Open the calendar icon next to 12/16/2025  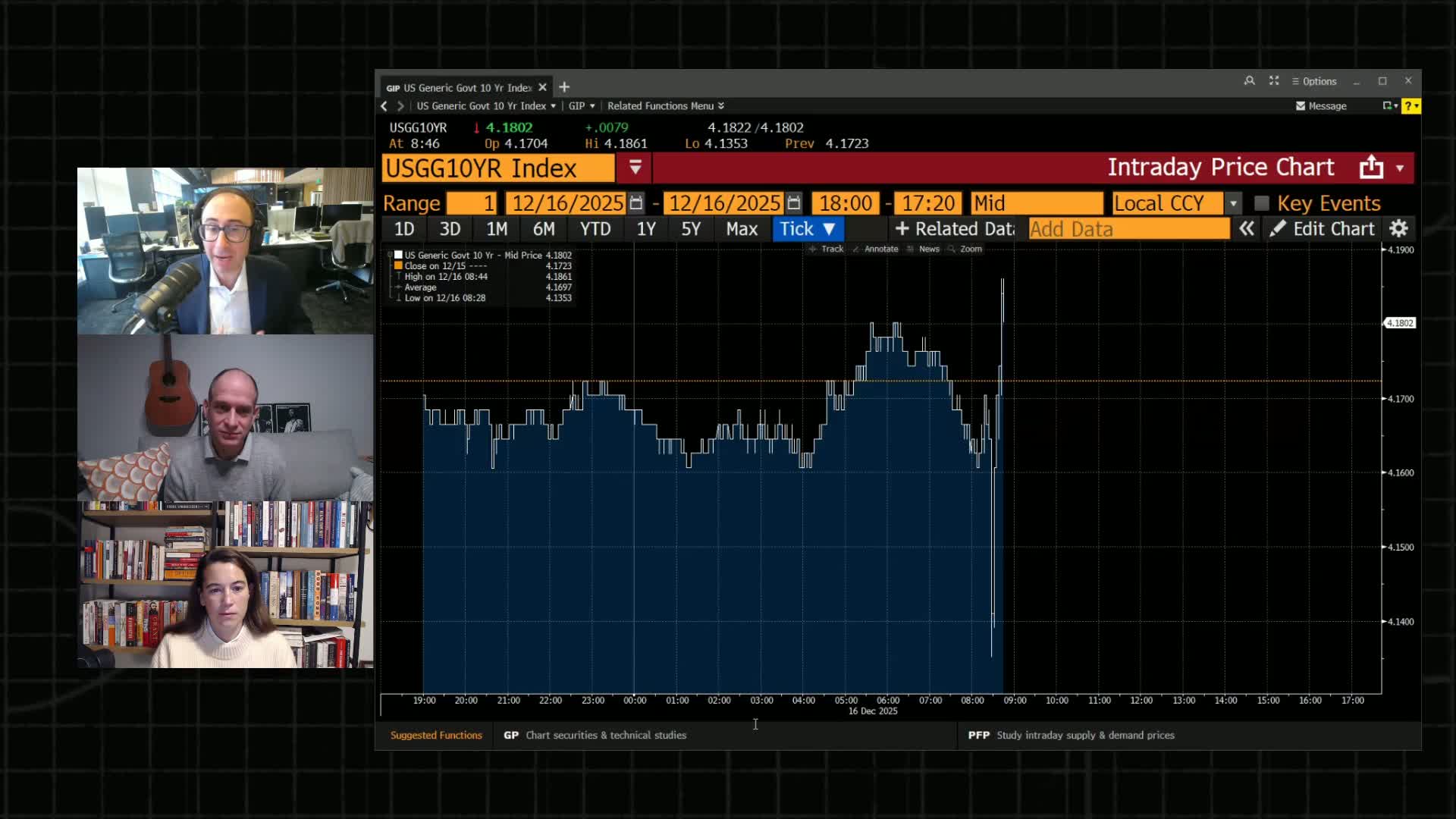point(637,202)
